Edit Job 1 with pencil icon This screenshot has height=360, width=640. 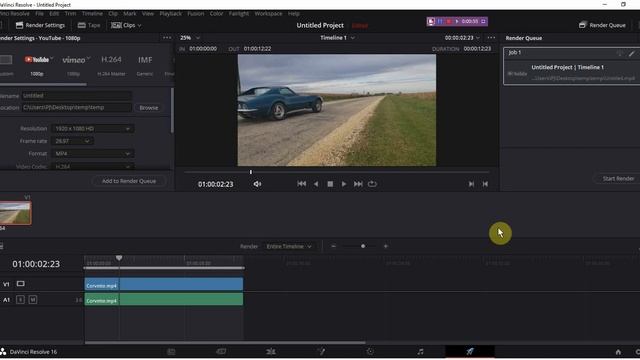click(632, 53)
